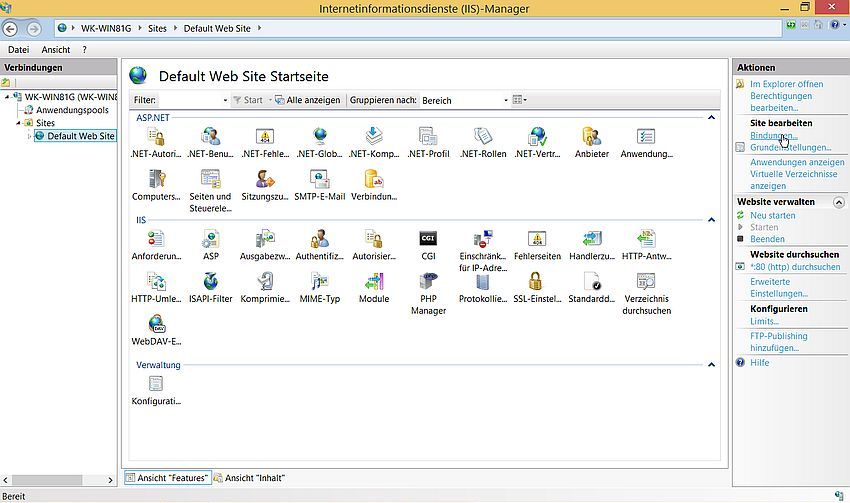This screenshot has width=850, height=503.
Task: Open the Filter combo box dropdown
Action: tap(225, 100)
